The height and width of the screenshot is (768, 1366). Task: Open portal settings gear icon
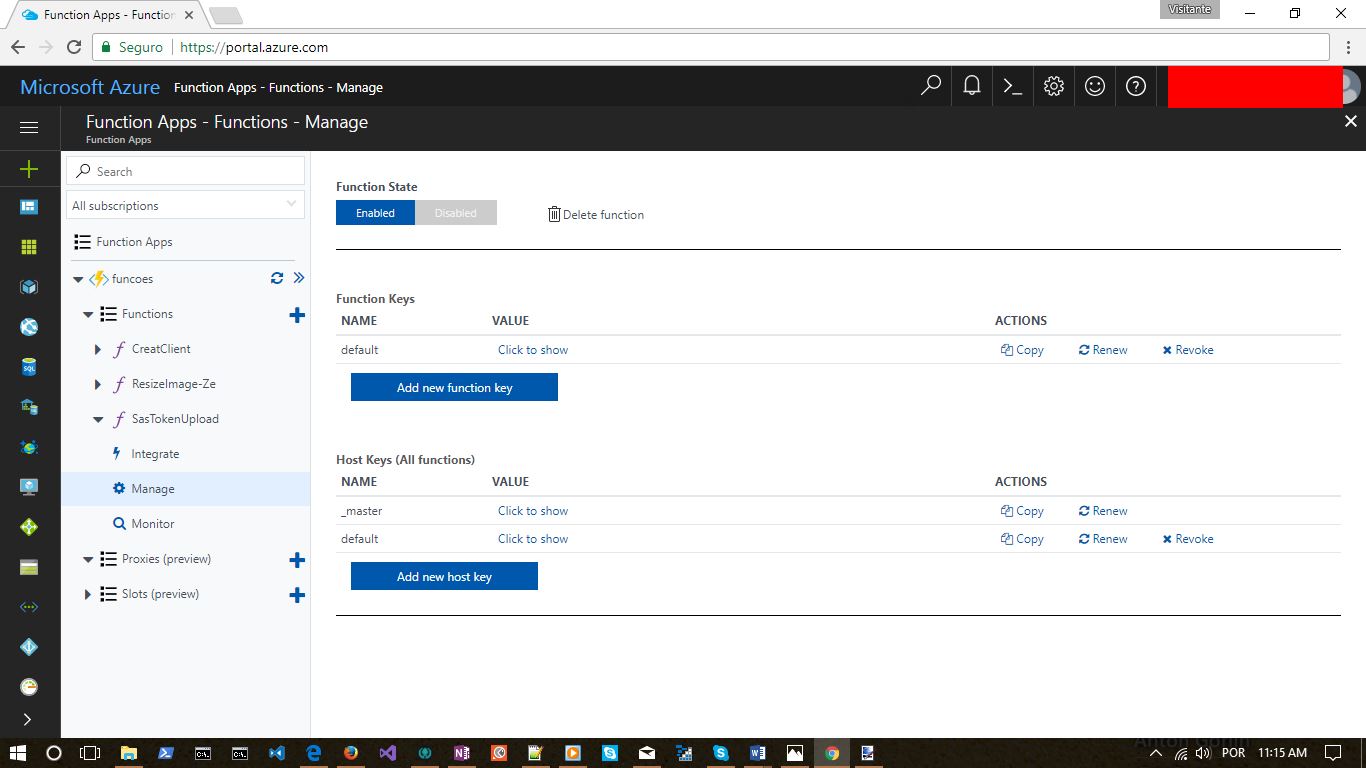(x=1054, y=86)
